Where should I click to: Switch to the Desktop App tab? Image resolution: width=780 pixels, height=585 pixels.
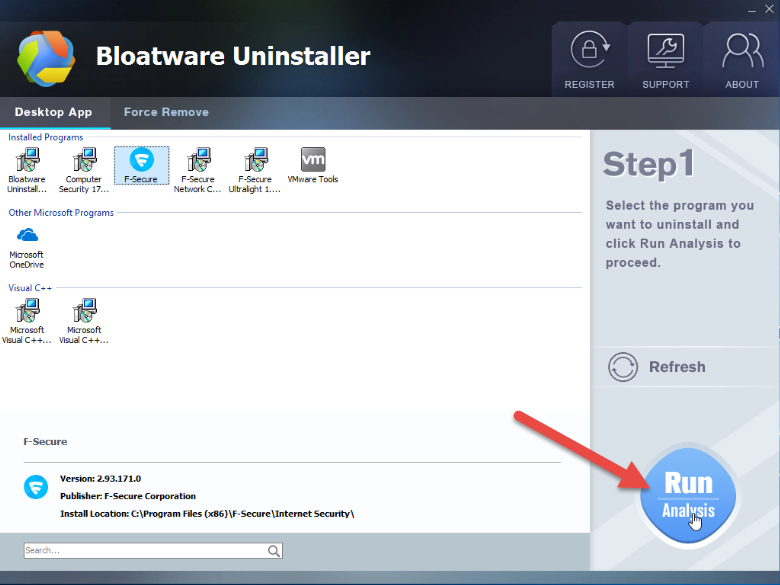pos(54,112)
